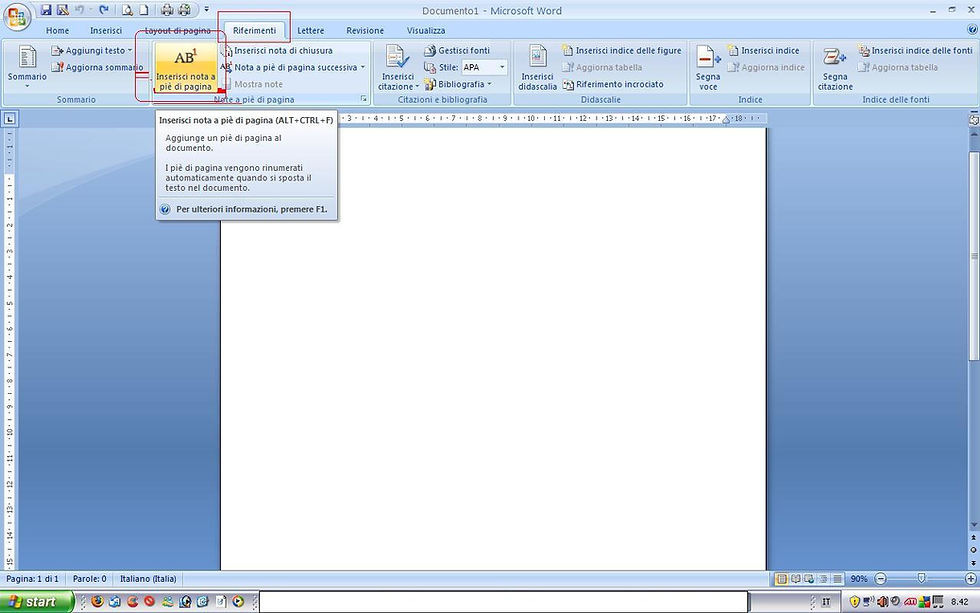
Task: Click the New blank document icon
Action: pyautogui.click(x=144, y=10)
